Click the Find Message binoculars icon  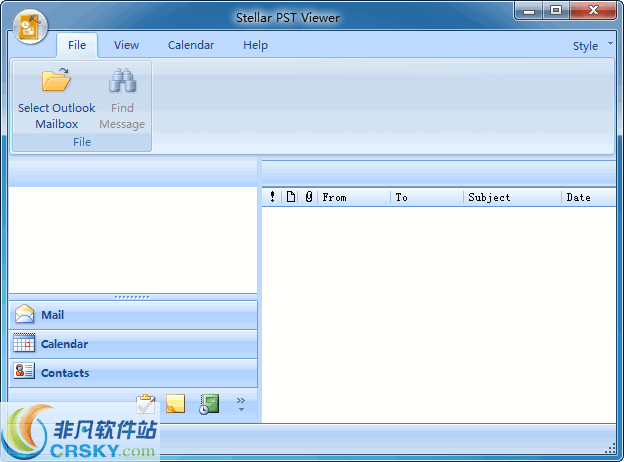122,80
